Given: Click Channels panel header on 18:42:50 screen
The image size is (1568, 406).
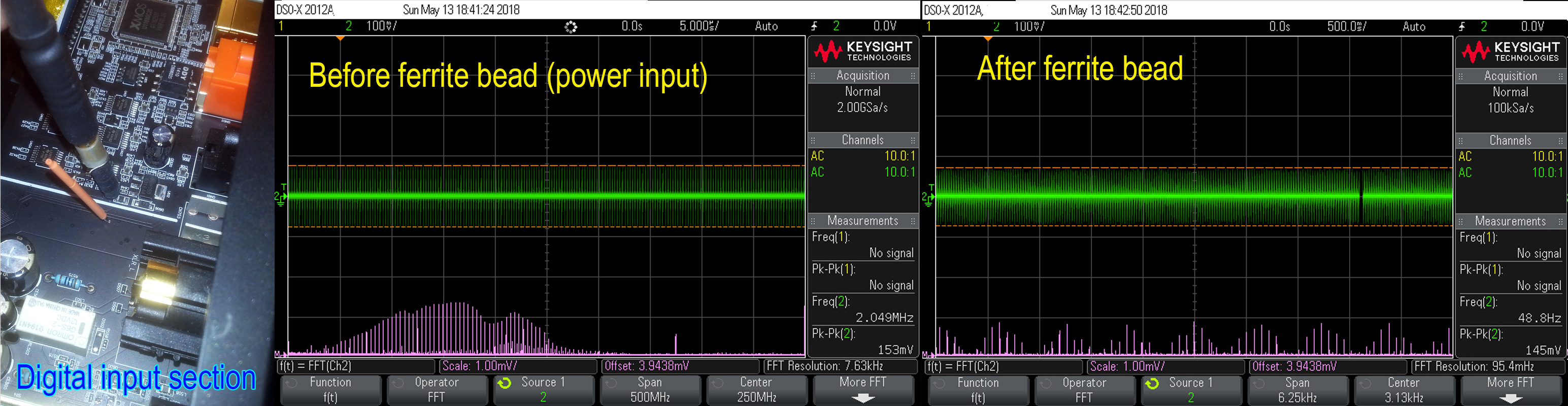Looking at the screenshot, I should point(1510,141).
